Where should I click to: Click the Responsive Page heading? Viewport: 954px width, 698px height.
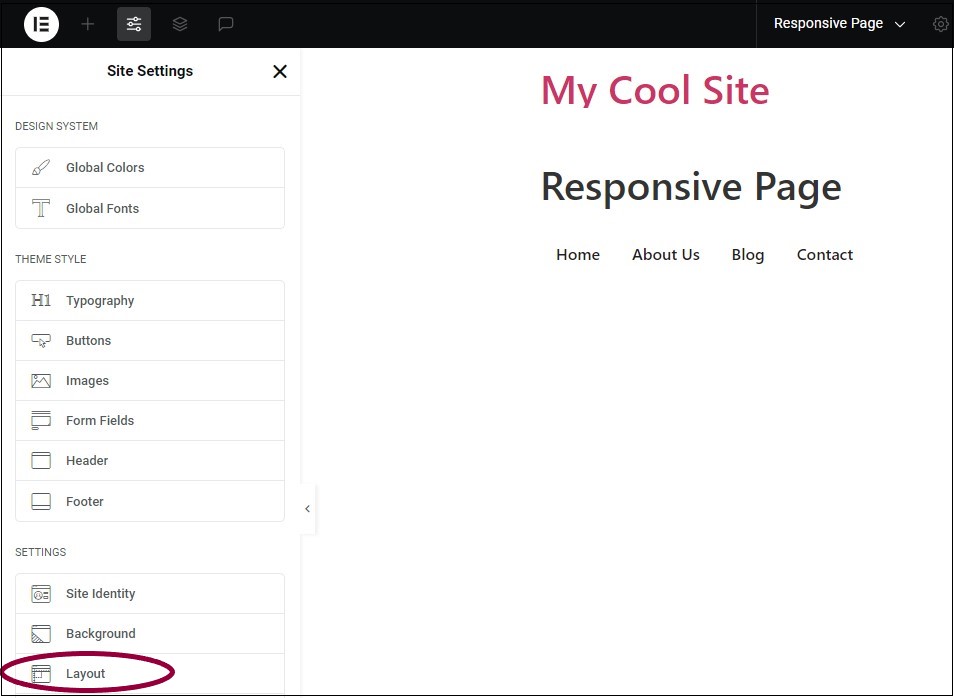[x=691, y=187]
